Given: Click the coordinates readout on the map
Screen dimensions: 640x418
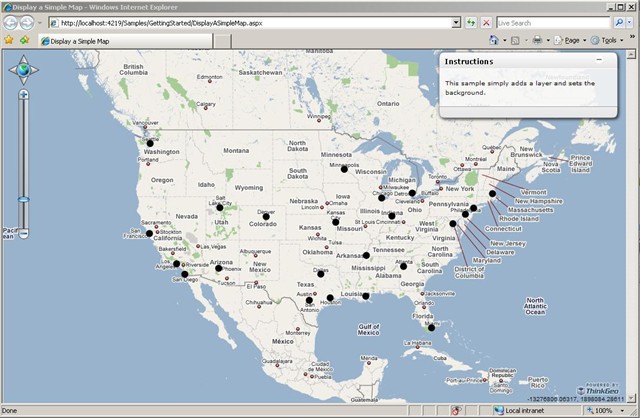Looking at the screenshot, I should pyautogui.click(x=576, y=399).
